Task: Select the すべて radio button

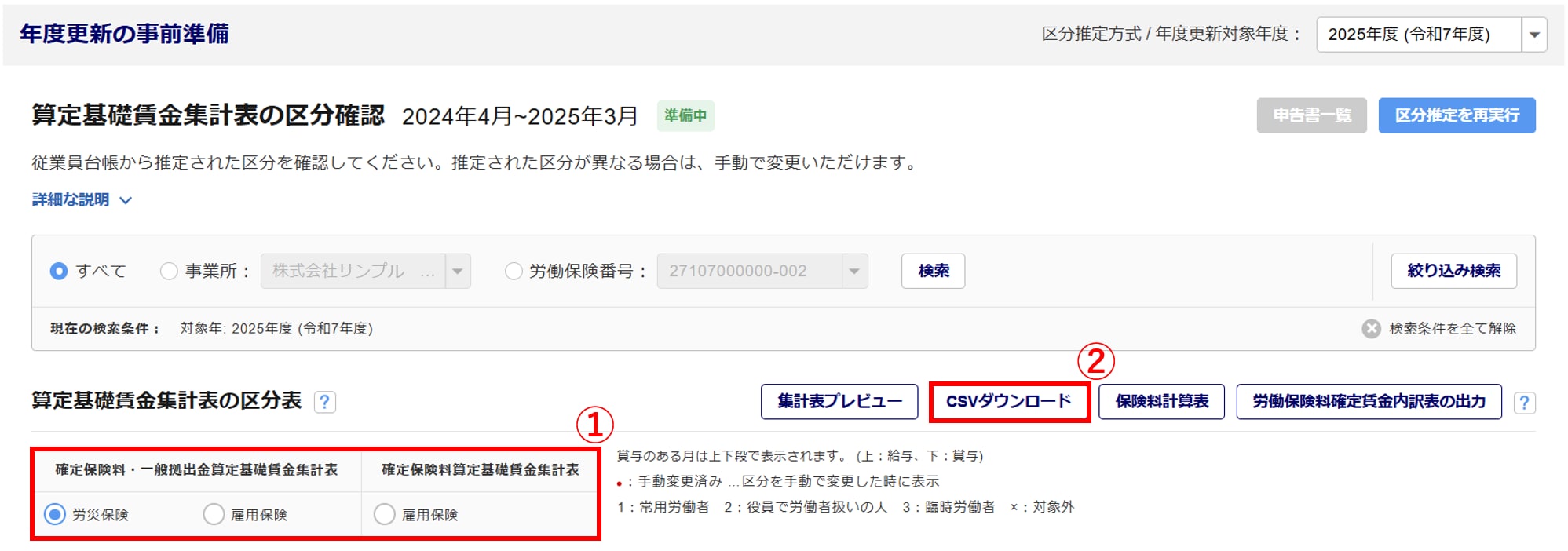Action: tap(59, 272)
